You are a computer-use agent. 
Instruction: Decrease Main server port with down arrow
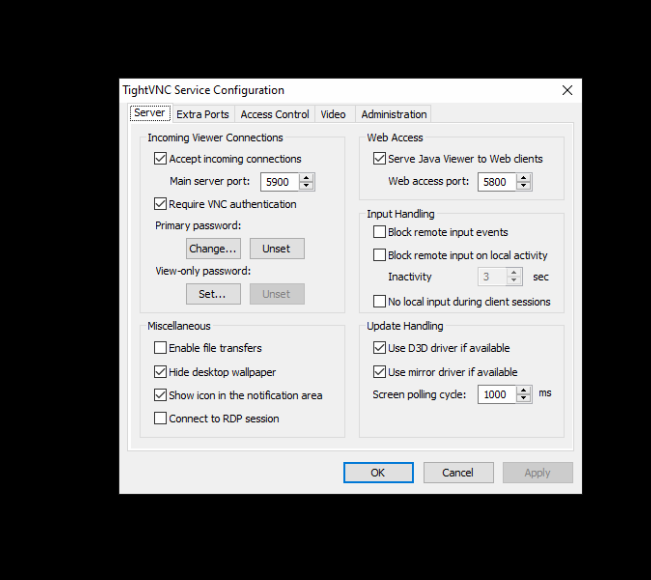click(306, 186)
